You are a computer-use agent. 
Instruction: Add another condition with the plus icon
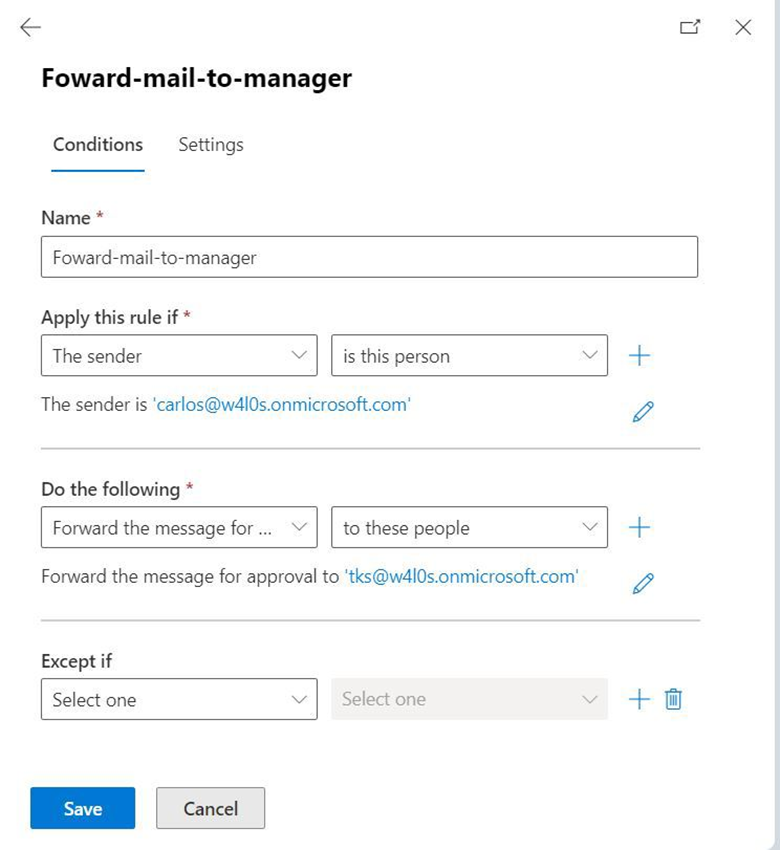coord(639,356)
